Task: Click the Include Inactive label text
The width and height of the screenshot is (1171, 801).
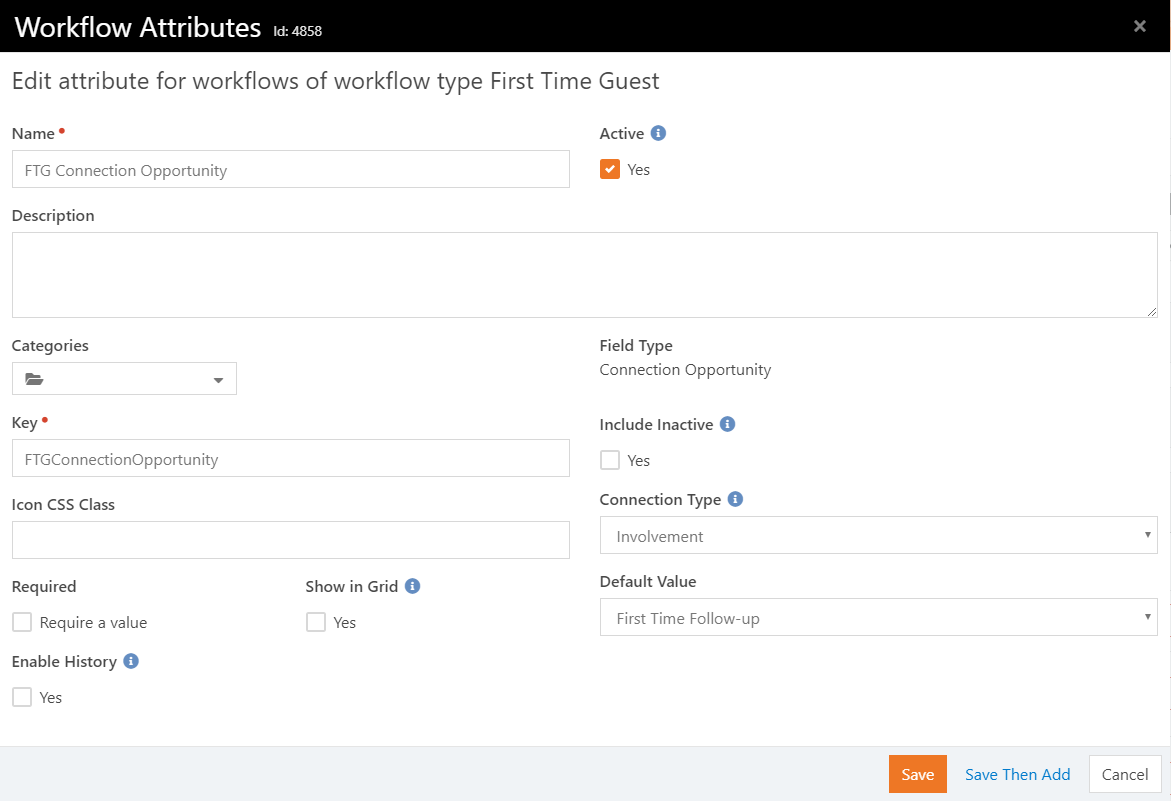Action: pyautogui.click(x=656, y=425)
